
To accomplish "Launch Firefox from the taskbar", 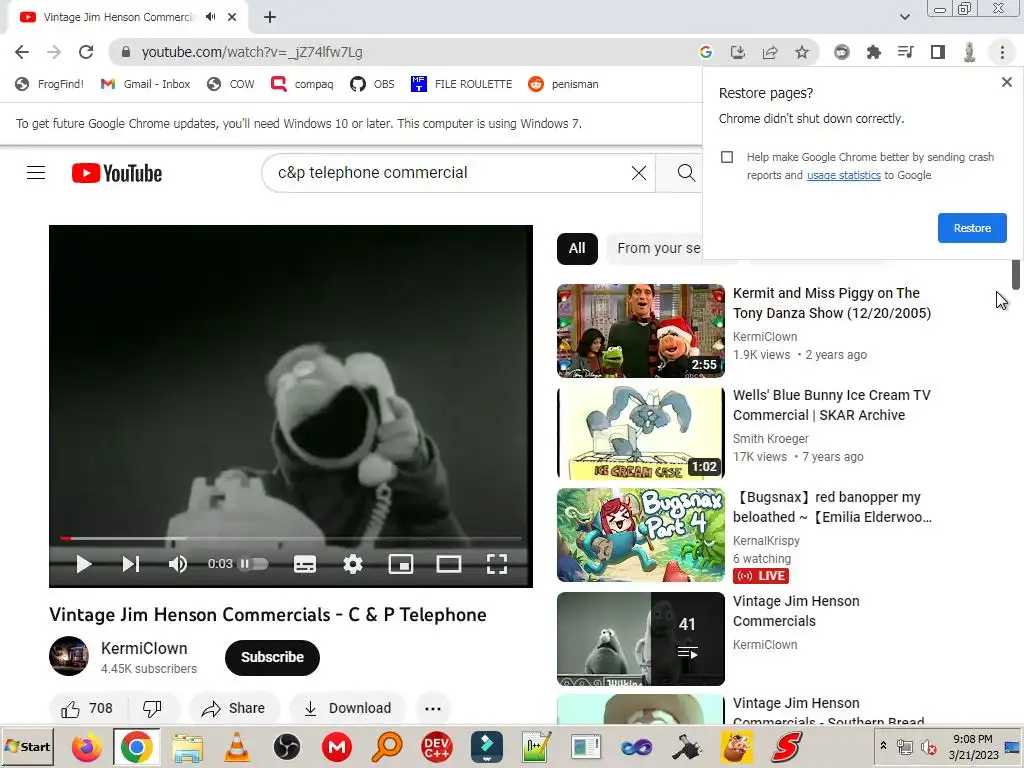I will coord(86,747).
